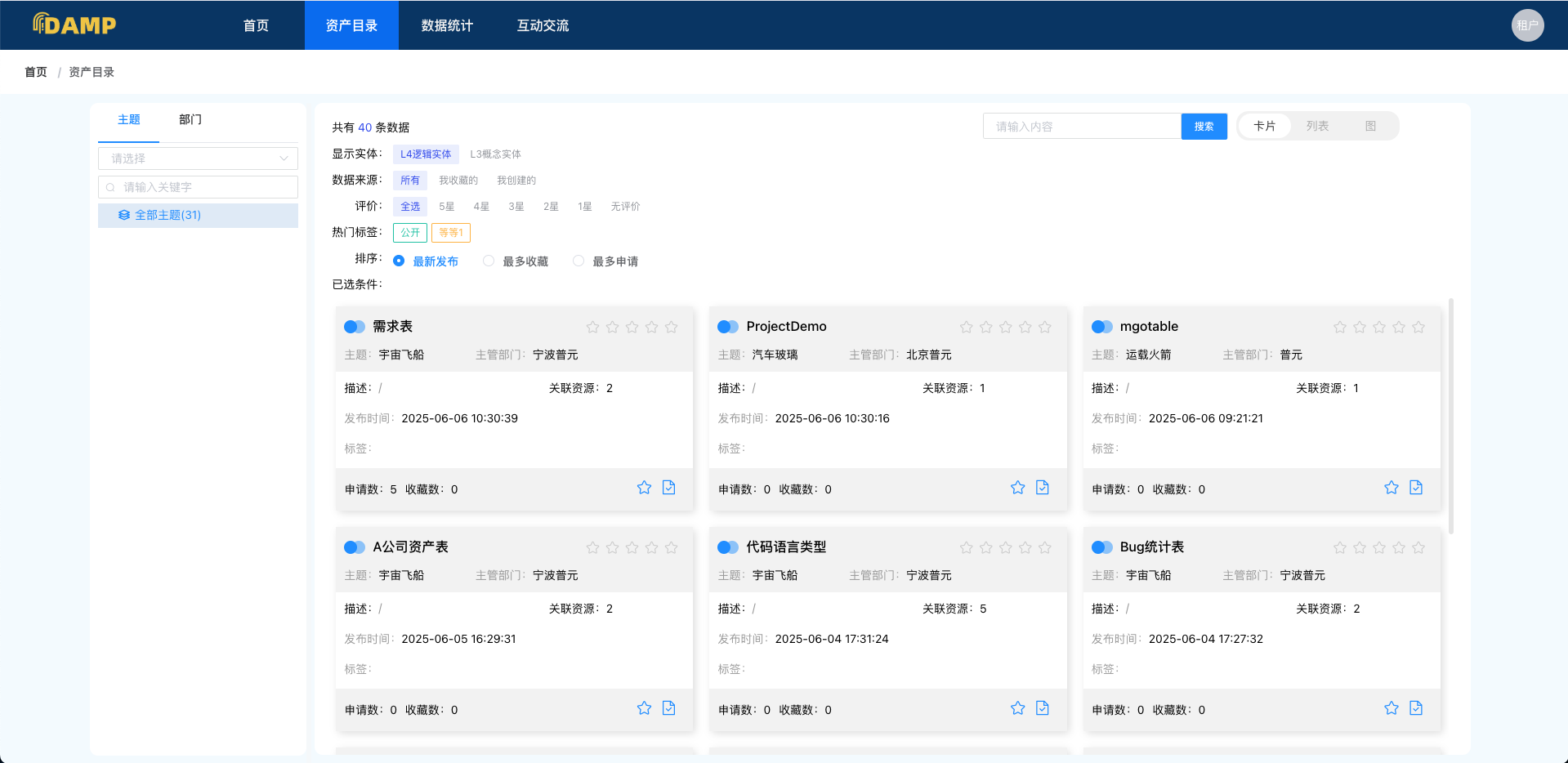Click the 搜索 button
This screenshot has height=763, width=1568.
pos(1204,127)
